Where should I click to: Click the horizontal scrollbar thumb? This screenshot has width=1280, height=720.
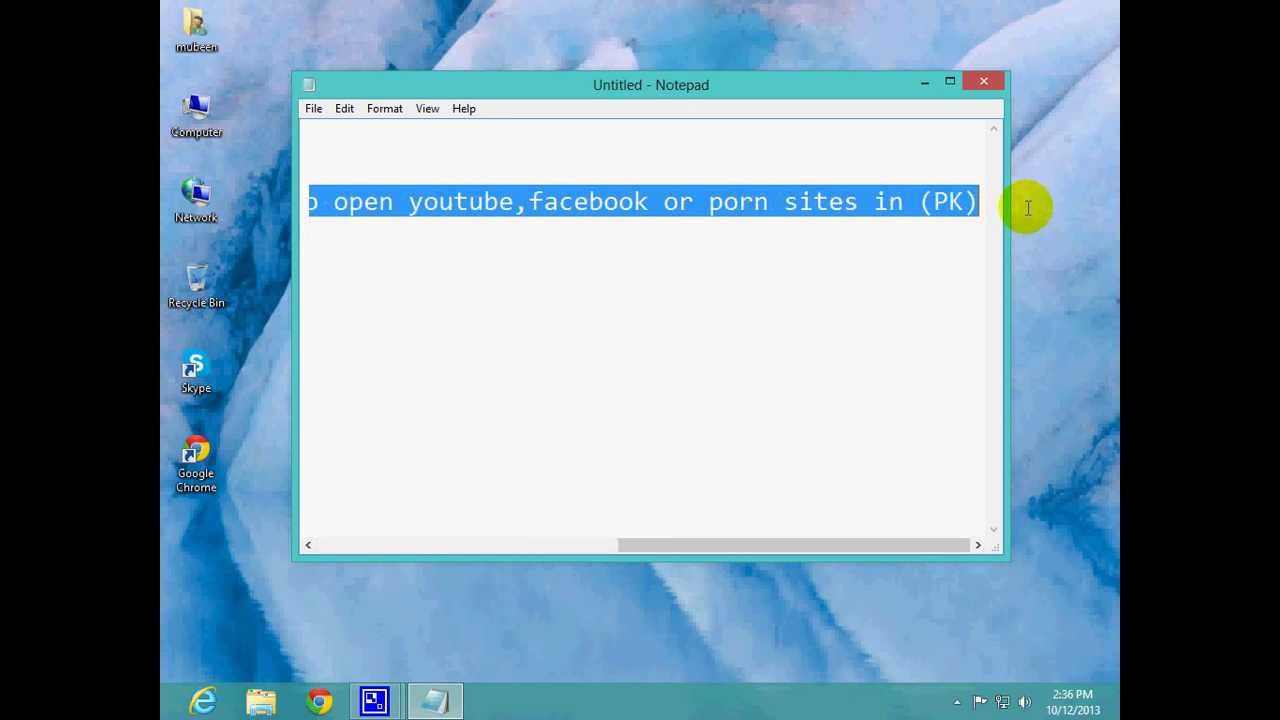[793, 545]
